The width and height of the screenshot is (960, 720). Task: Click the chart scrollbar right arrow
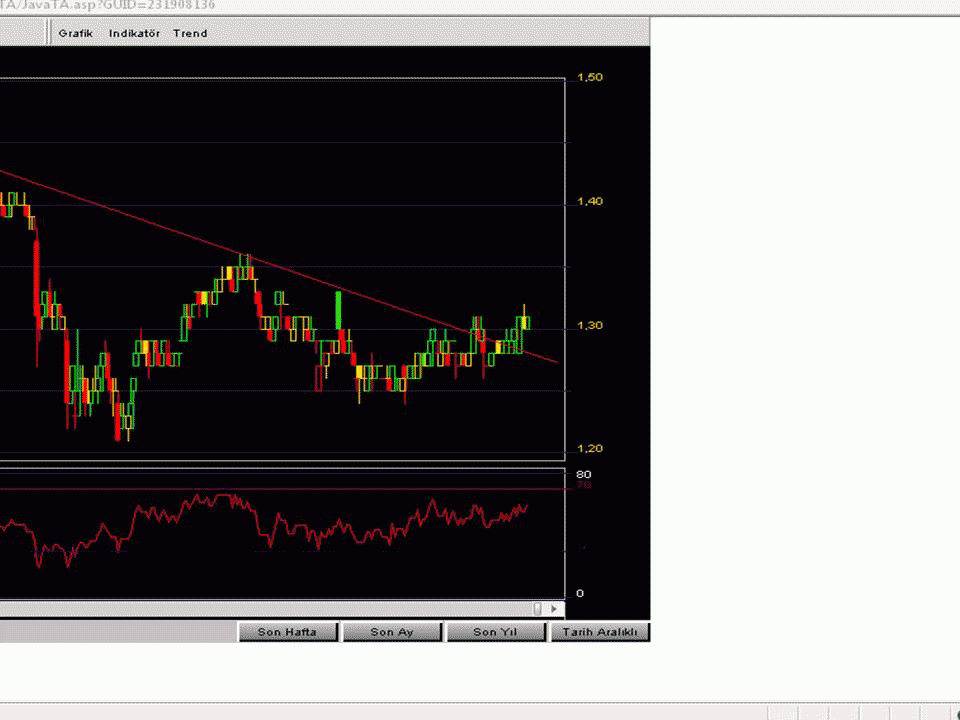coord(554,609)
